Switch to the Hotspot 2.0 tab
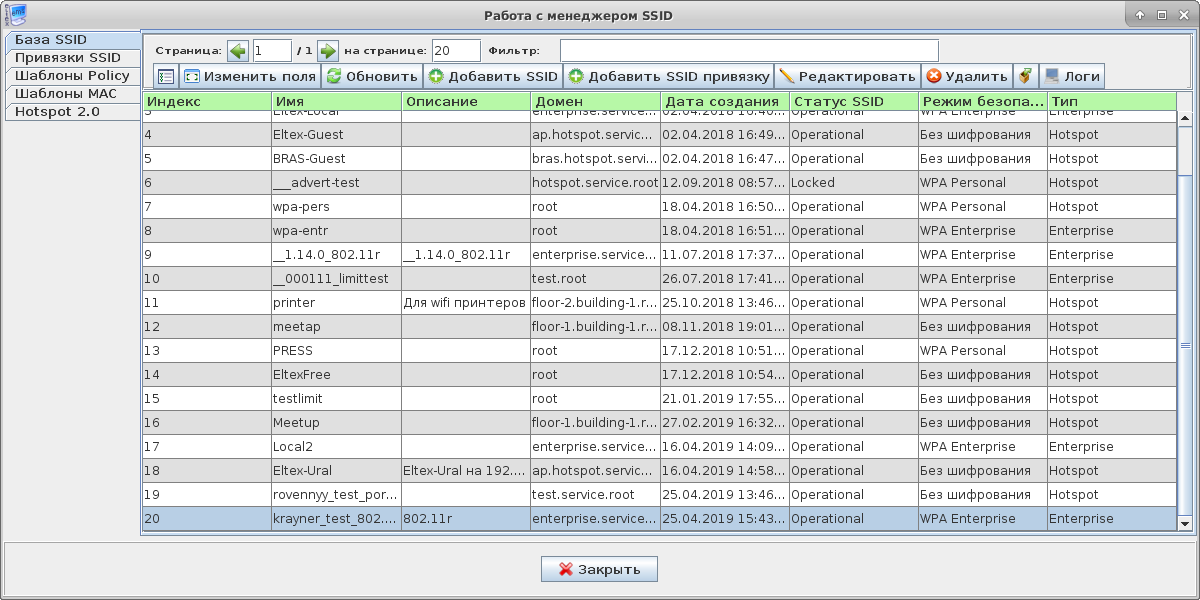This screenshot has height=600, width=1200. pos(73,112)
